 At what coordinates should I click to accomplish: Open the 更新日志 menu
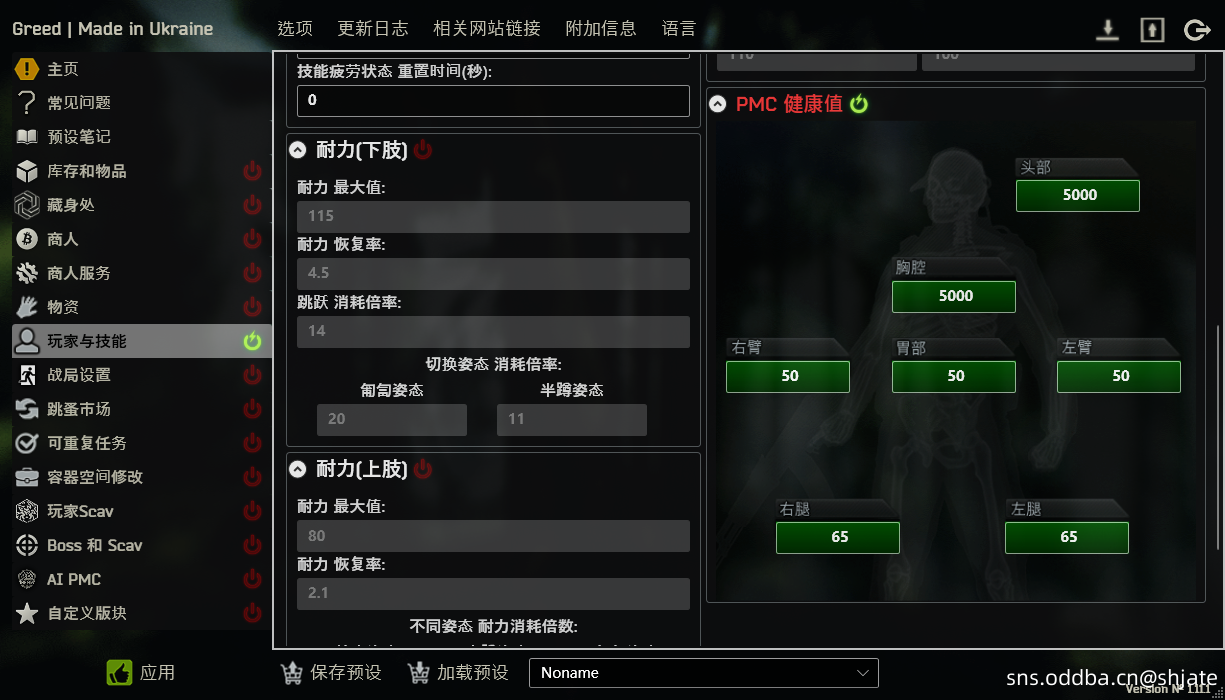pos(373,28)
